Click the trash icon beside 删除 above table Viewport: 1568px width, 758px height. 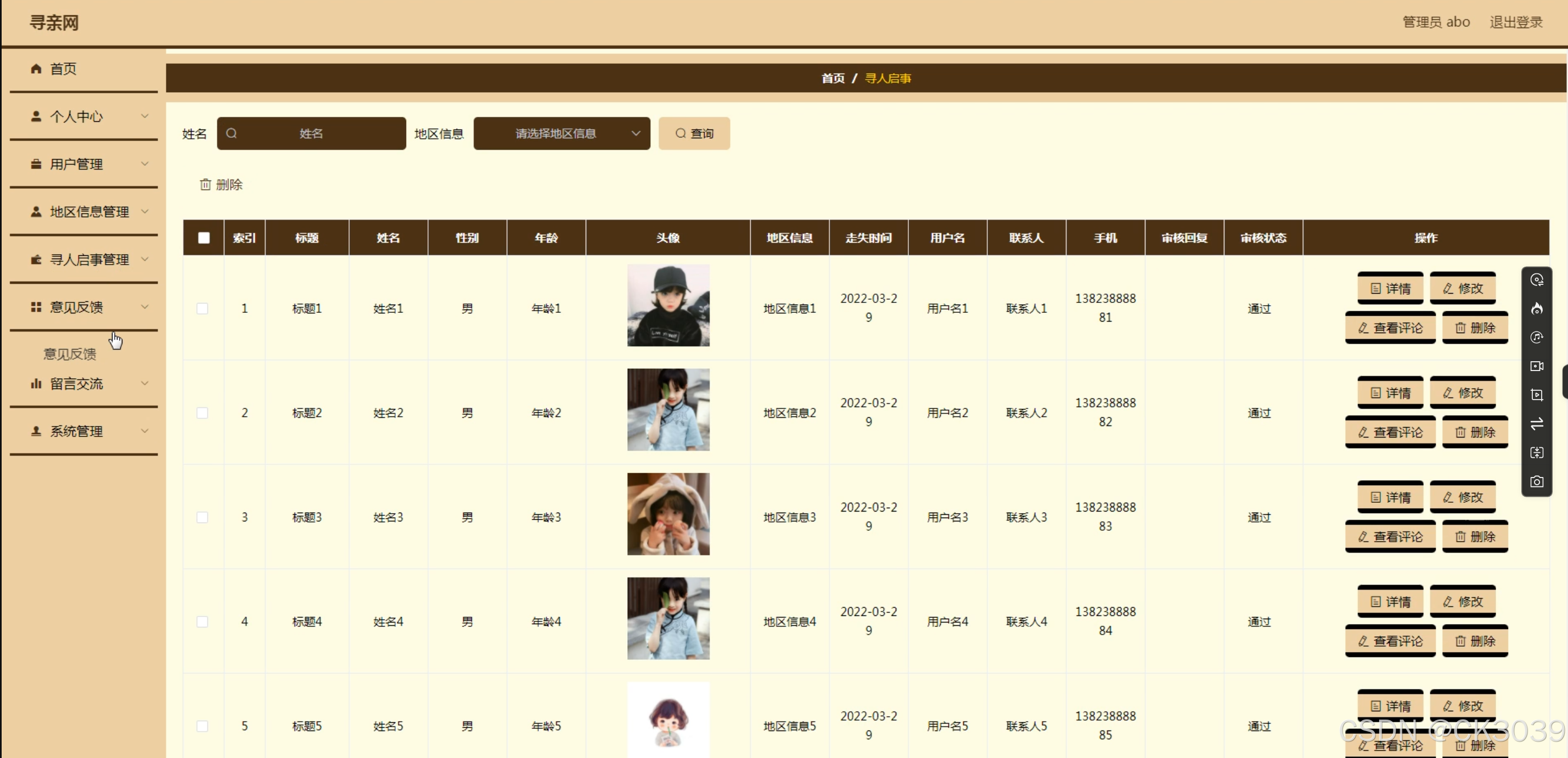(x=206, y=184)
